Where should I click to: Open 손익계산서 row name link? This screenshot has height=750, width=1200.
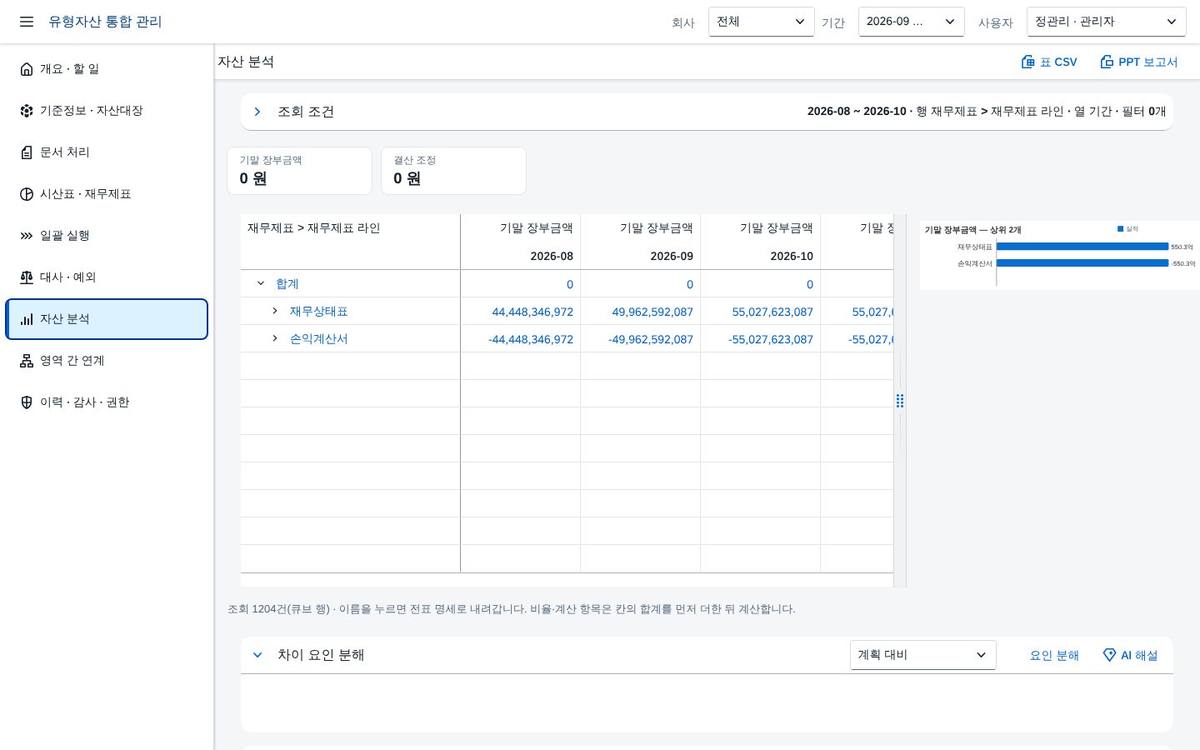coord(319,339)
